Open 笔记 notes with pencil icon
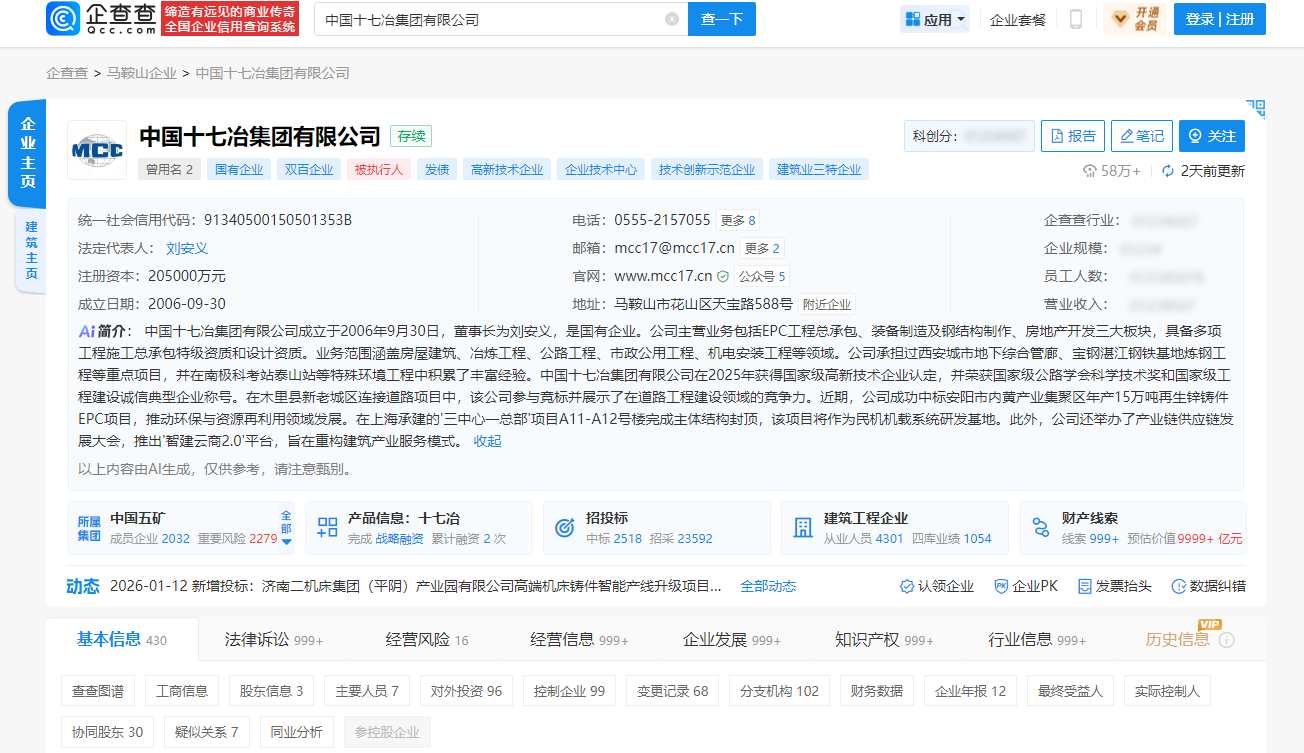Screen dimensions: 1304x753 coord(1141,136)
